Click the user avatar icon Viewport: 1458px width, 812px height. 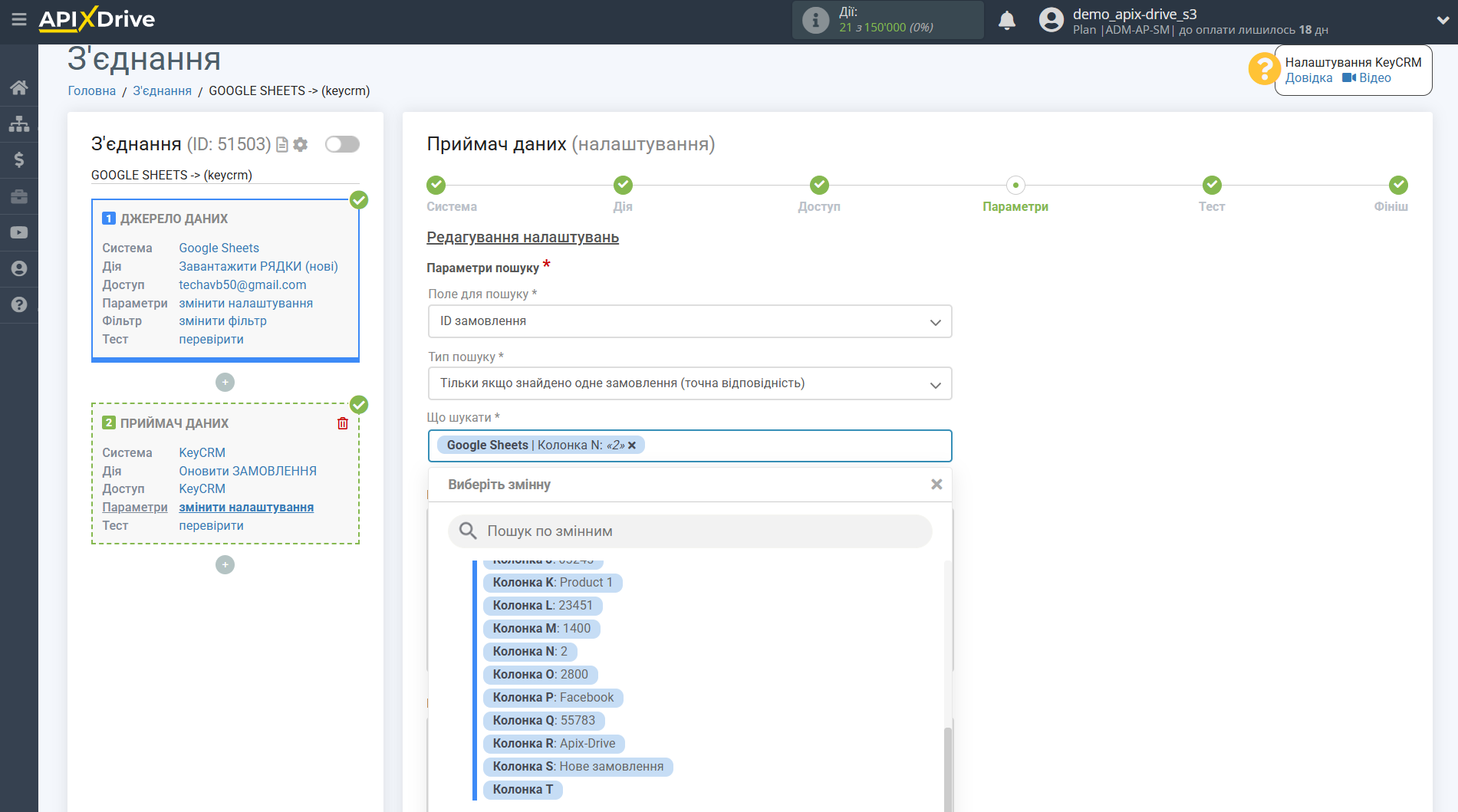[1051, 20]
